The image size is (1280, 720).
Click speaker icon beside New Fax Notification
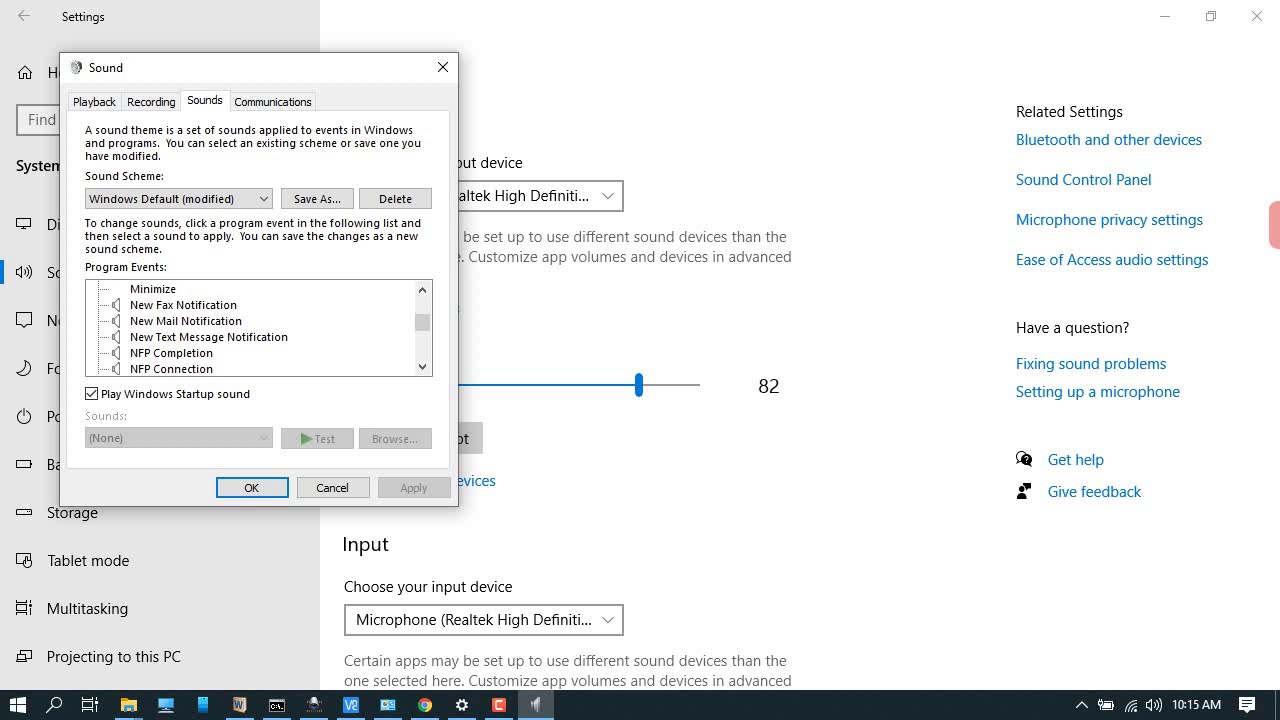pos(116,305)
